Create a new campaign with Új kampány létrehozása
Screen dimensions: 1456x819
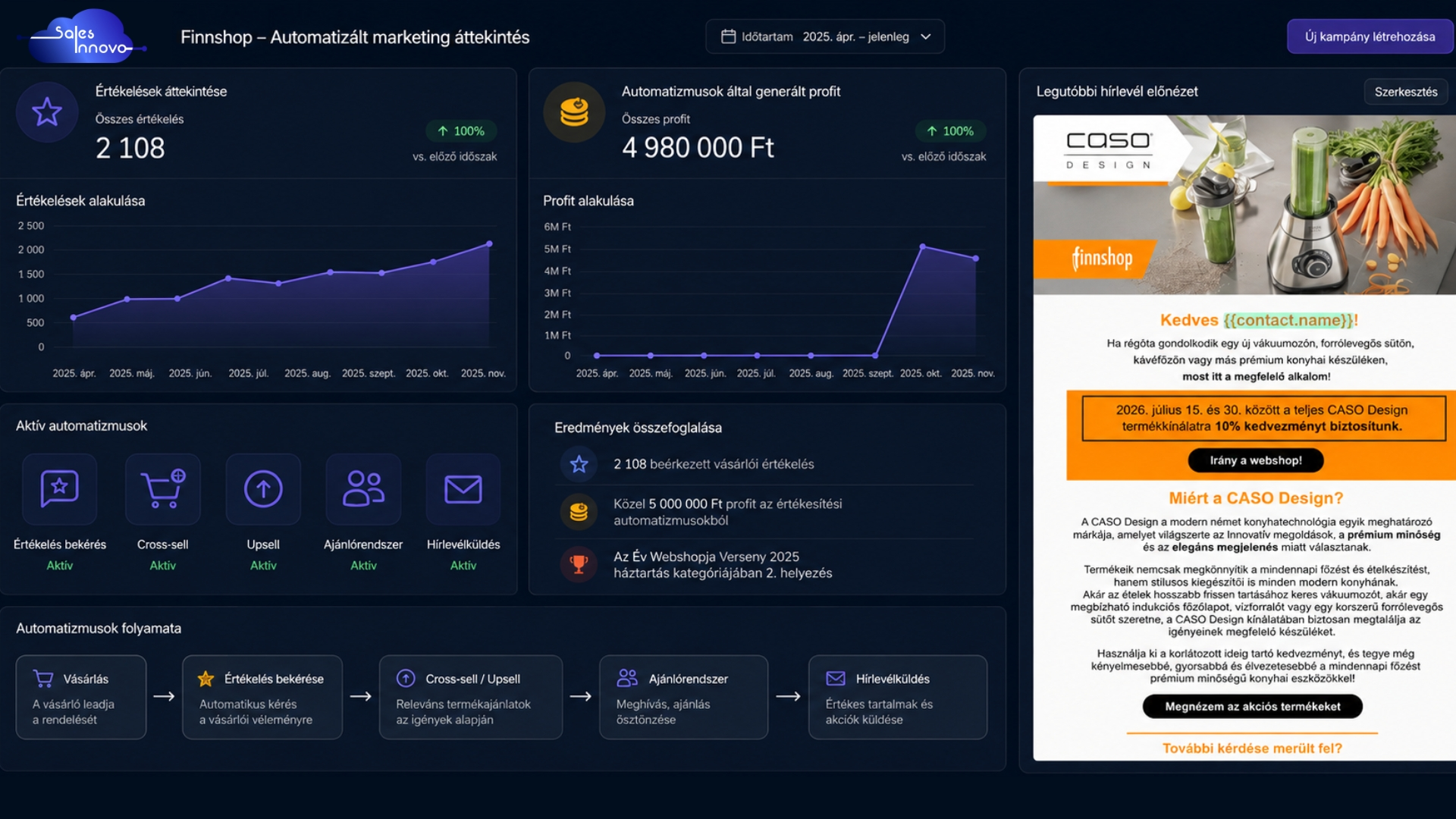1370,36
